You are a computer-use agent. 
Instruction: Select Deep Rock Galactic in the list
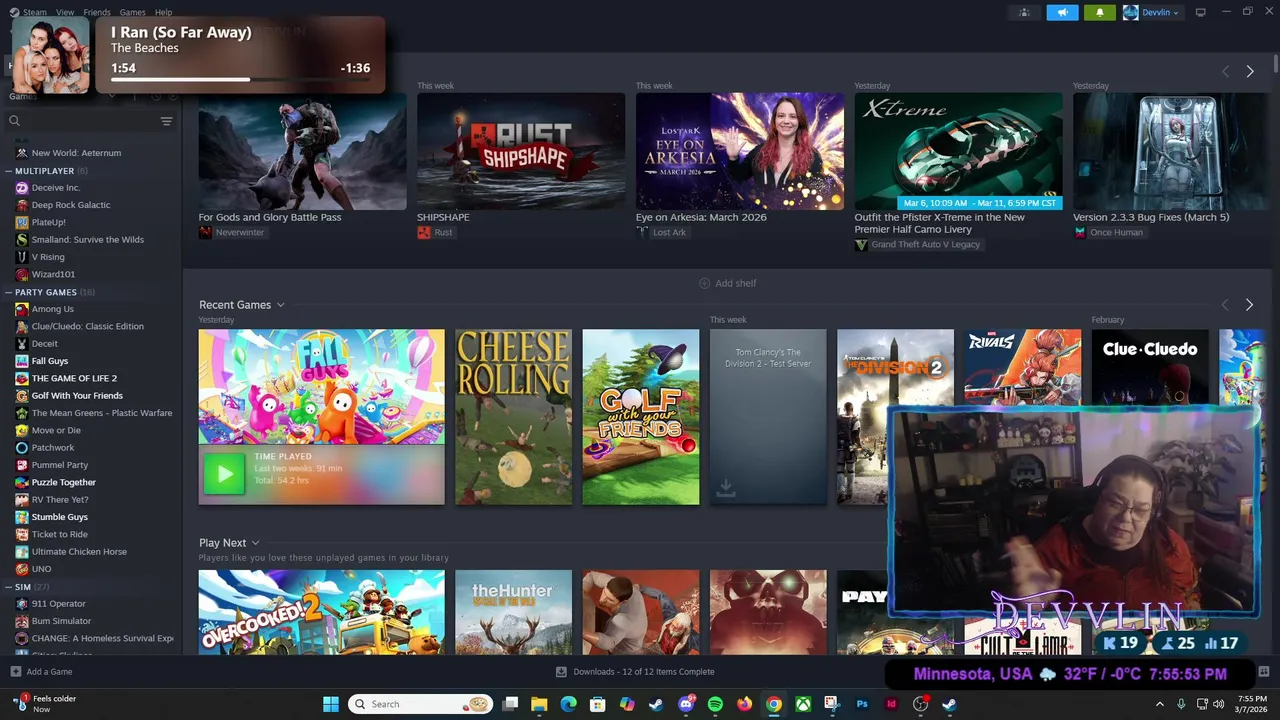[71, 205]
